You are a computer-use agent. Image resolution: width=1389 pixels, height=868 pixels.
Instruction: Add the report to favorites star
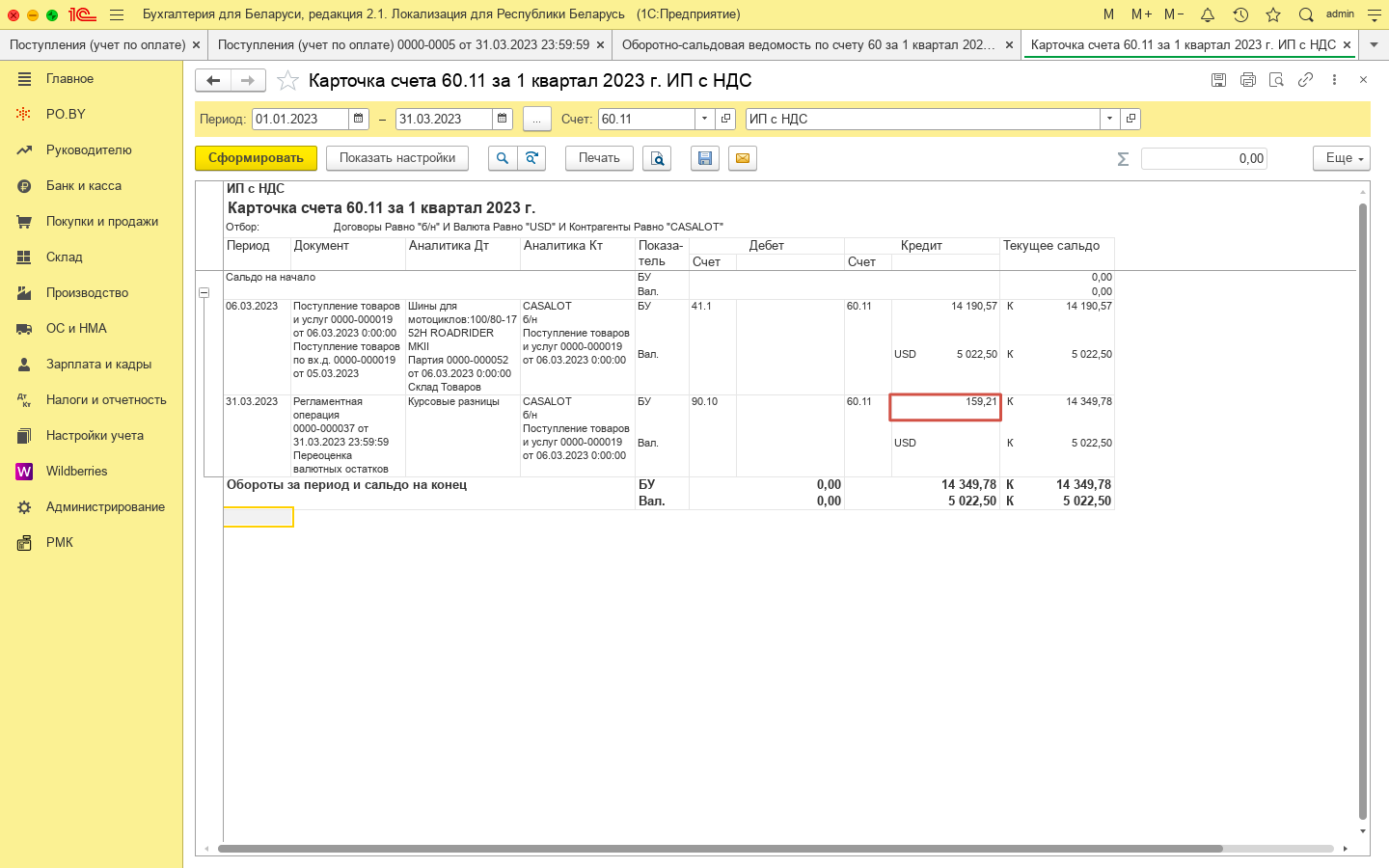(287, 81)
